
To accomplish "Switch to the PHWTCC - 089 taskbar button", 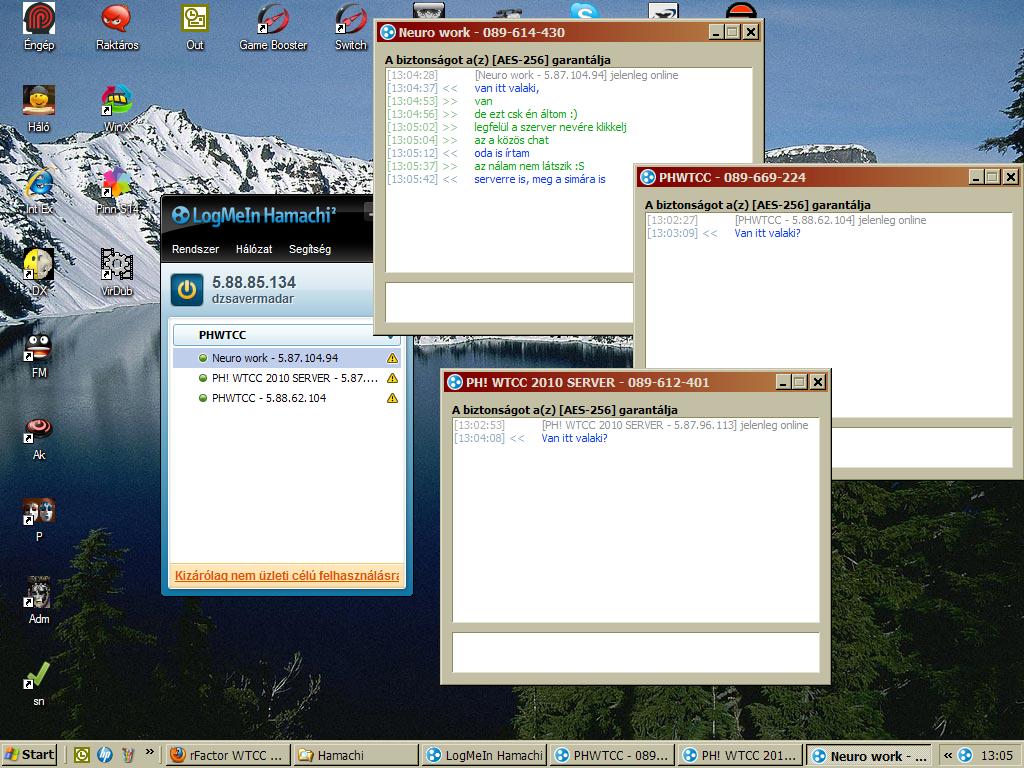I will coord(612,756).
